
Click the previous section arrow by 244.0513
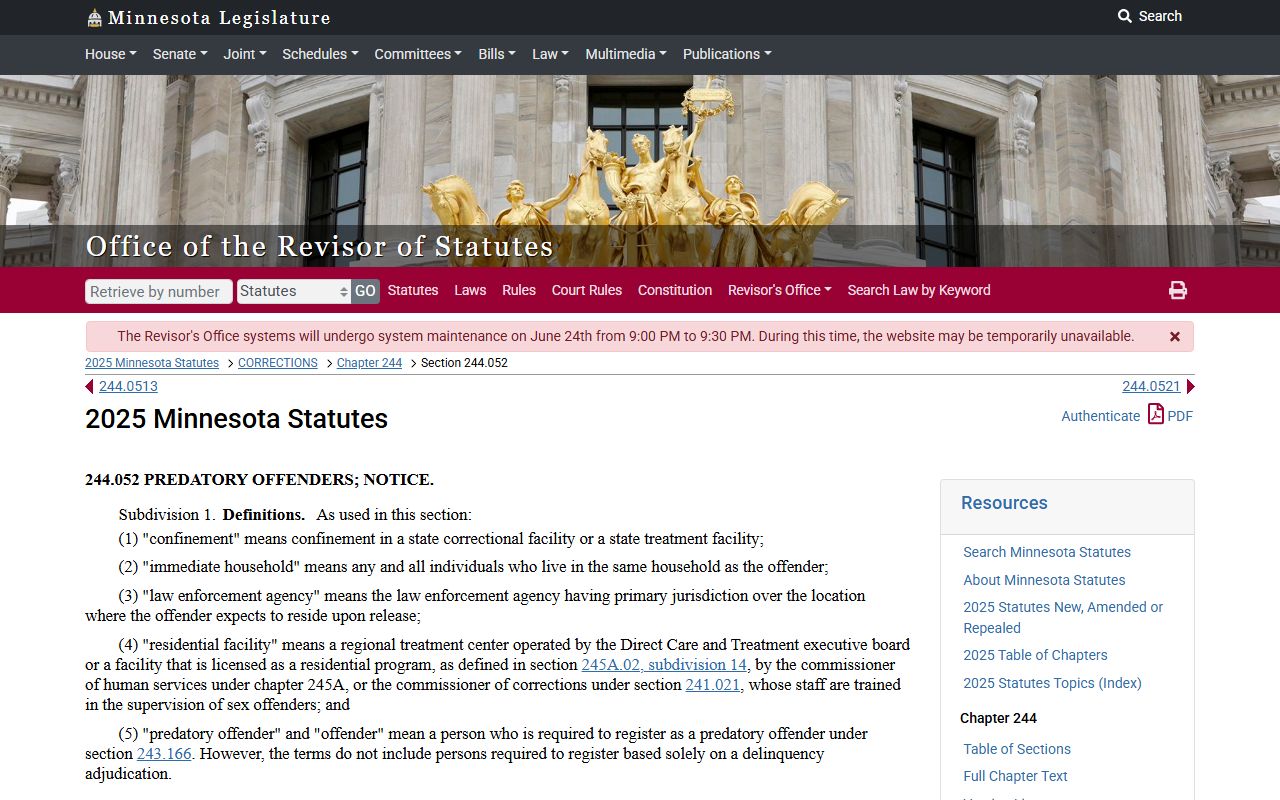[x=89, y=387]
